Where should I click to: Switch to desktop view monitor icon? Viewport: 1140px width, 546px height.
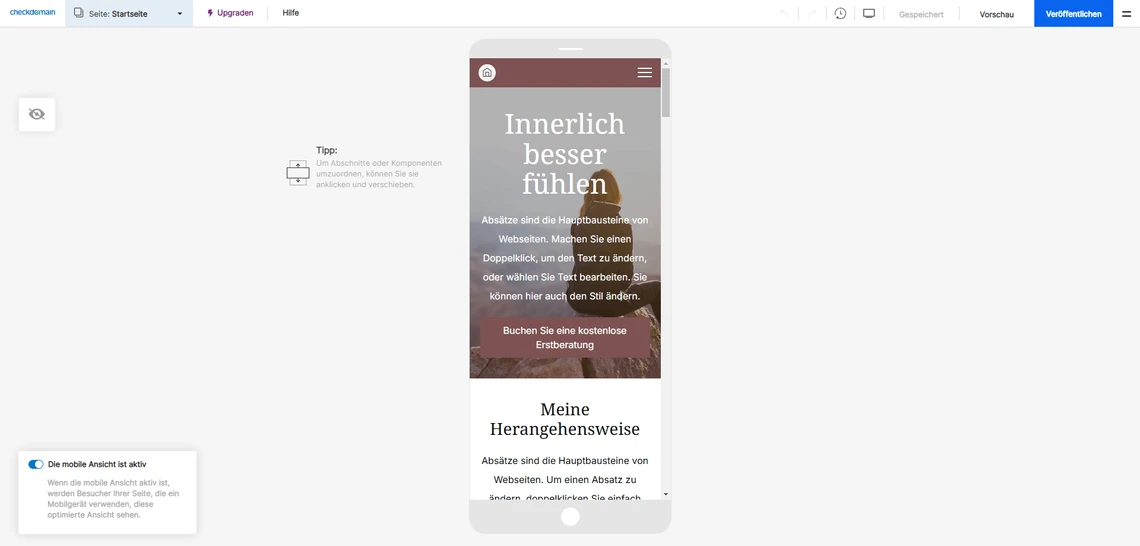869,13
